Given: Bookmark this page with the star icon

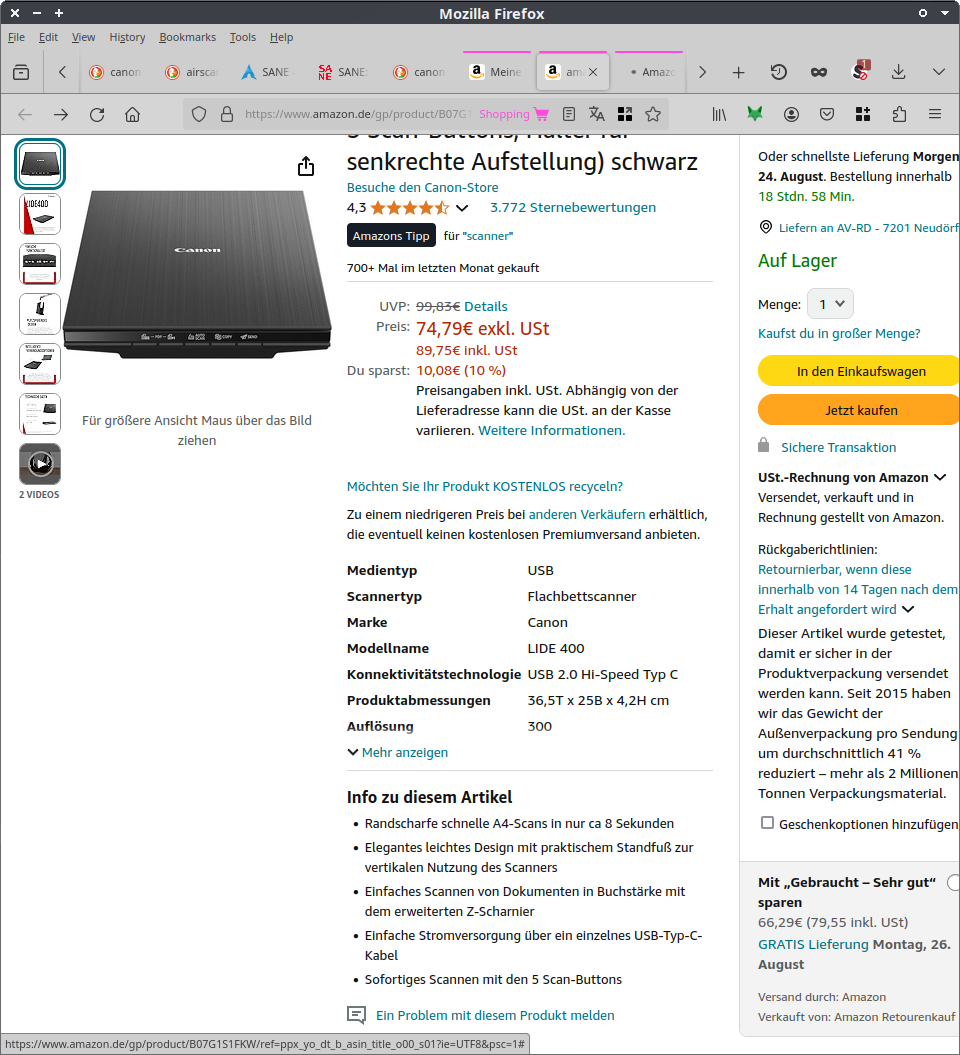Looking at the screenshot, I should click(x=653, y=114).
